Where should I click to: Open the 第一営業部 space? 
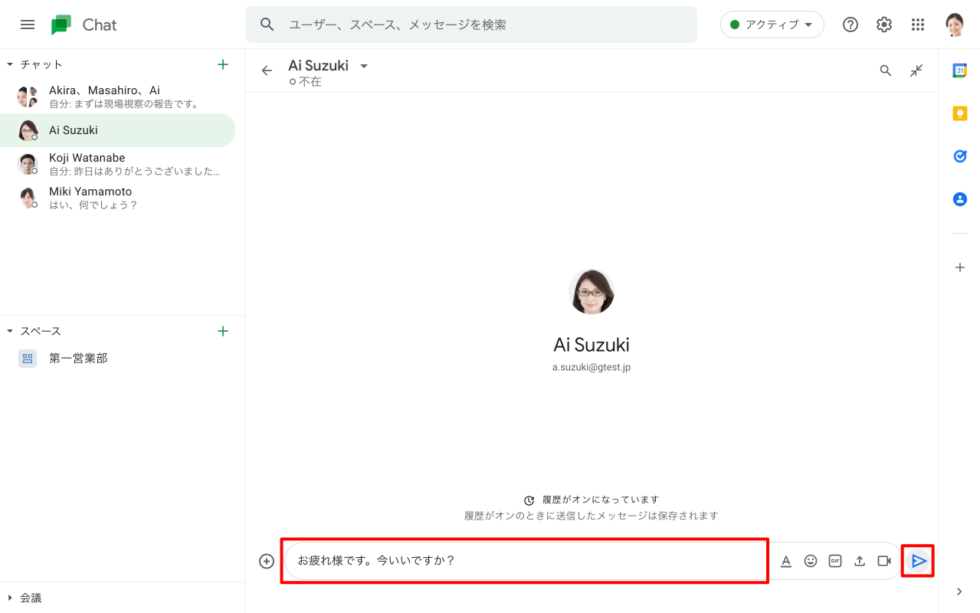[x=78, y=358]
